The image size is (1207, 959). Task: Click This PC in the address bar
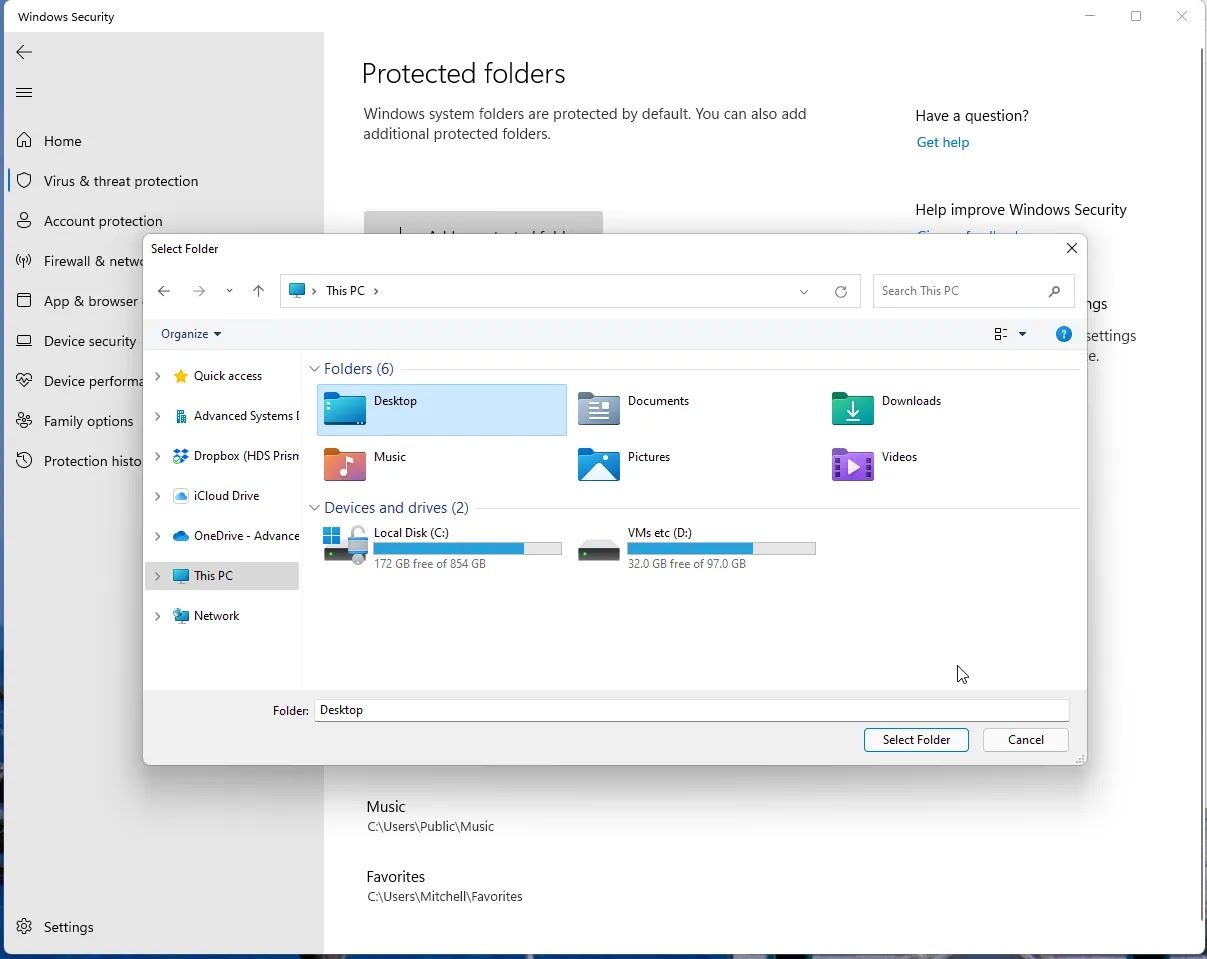point(345,291)
